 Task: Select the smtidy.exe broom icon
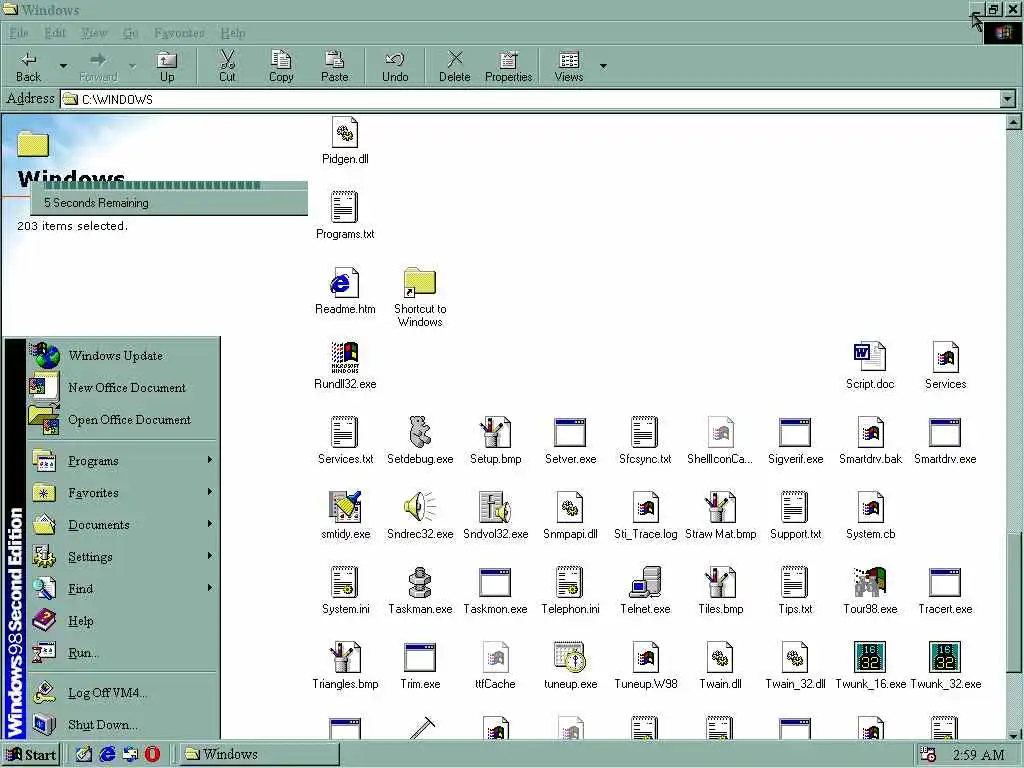tap(345, 507)
